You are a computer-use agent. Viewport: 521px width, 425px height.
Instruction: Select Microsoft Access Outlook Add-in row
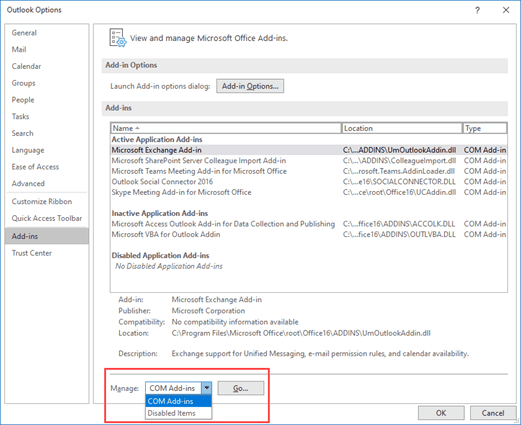coord(309,224)
